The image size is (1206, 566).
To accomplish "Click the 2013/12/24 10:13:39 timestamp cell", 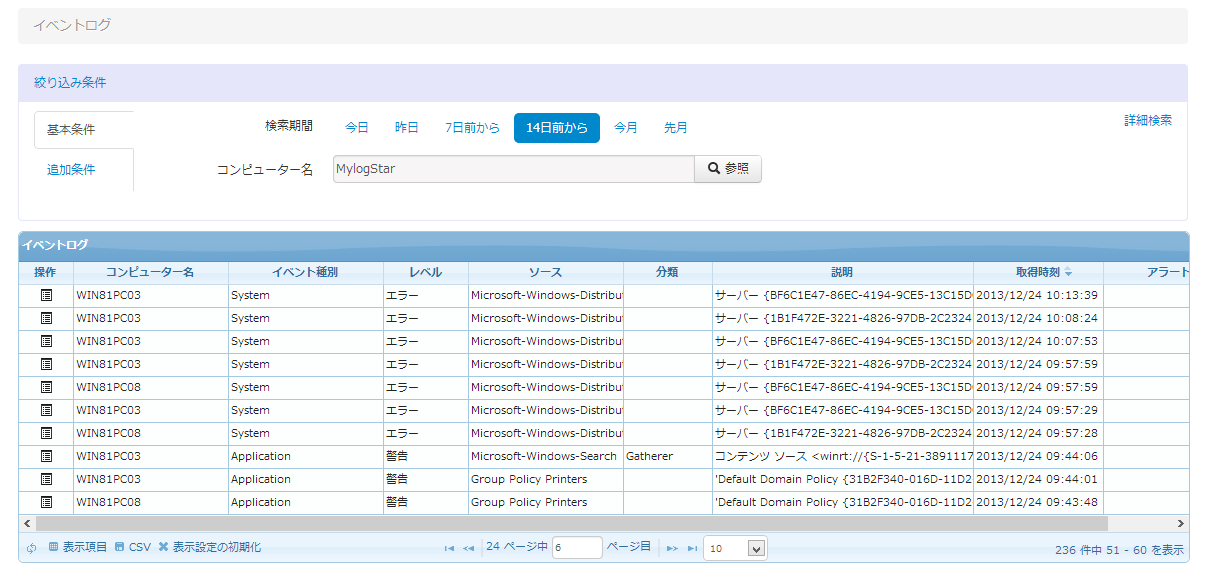I will (x=1038, y=295).
